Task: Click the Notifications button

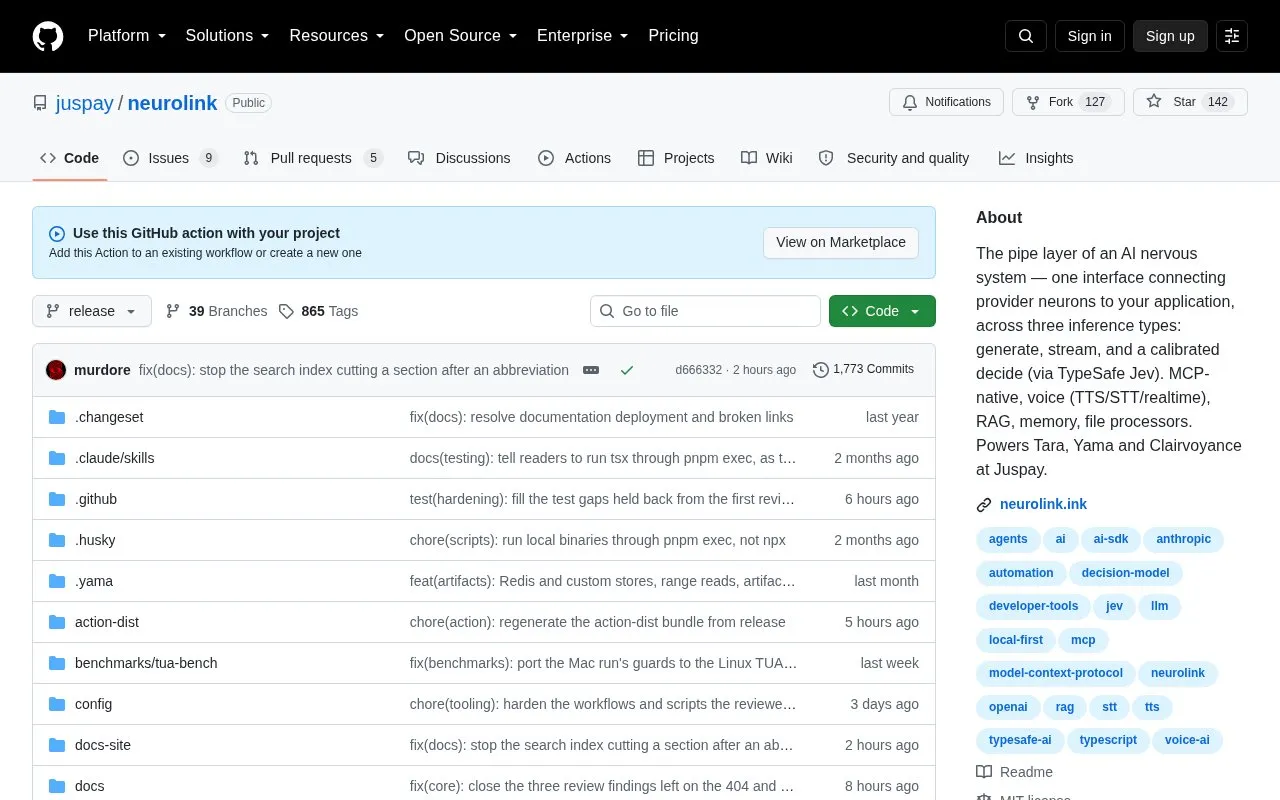Action: point(946,102)
